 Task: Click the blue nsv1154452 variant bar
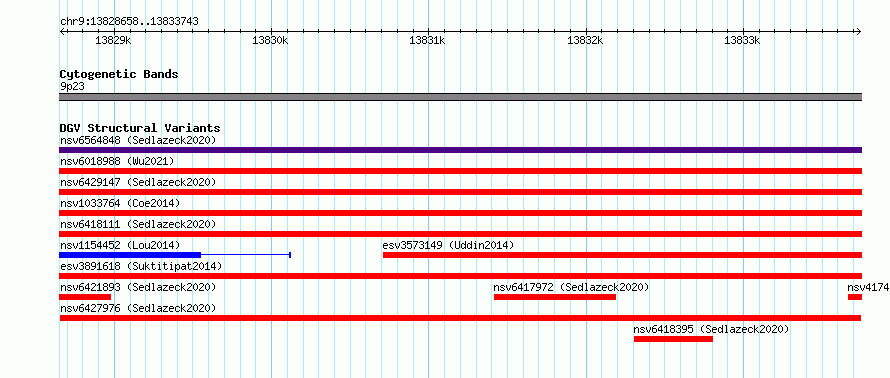(130, 255)
